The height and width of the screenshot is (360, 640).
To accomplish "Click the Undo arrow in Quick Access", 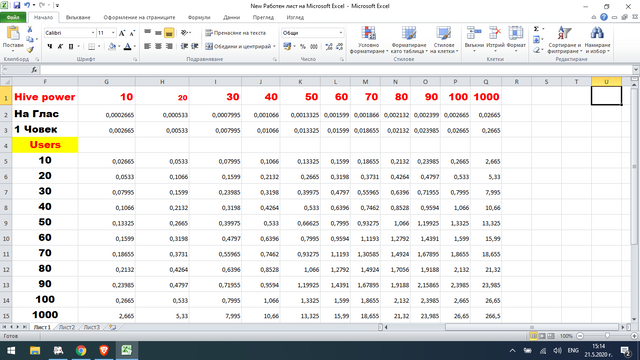I will point(27,6).
